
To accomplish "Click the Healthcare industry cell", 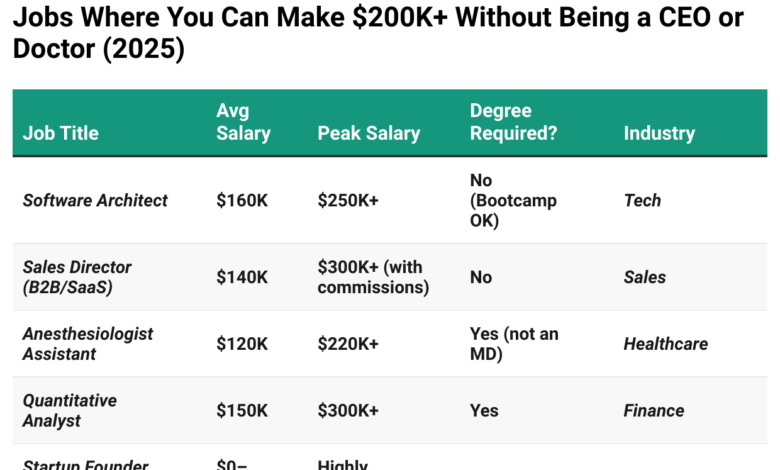I will (665, 344).
